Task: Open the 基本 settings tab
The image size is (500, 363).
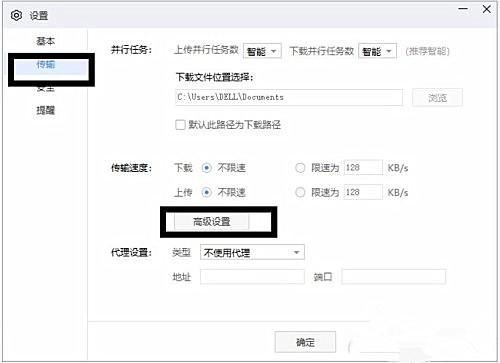Action: (46, 41)
